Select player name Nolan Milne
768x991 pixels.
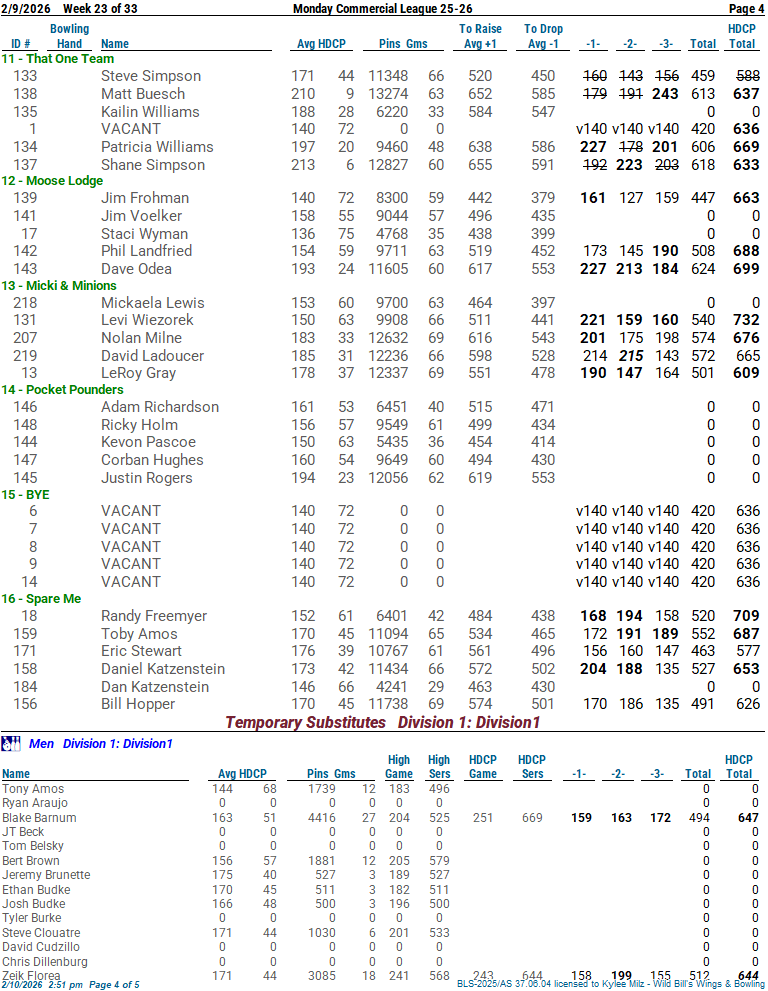142,338
